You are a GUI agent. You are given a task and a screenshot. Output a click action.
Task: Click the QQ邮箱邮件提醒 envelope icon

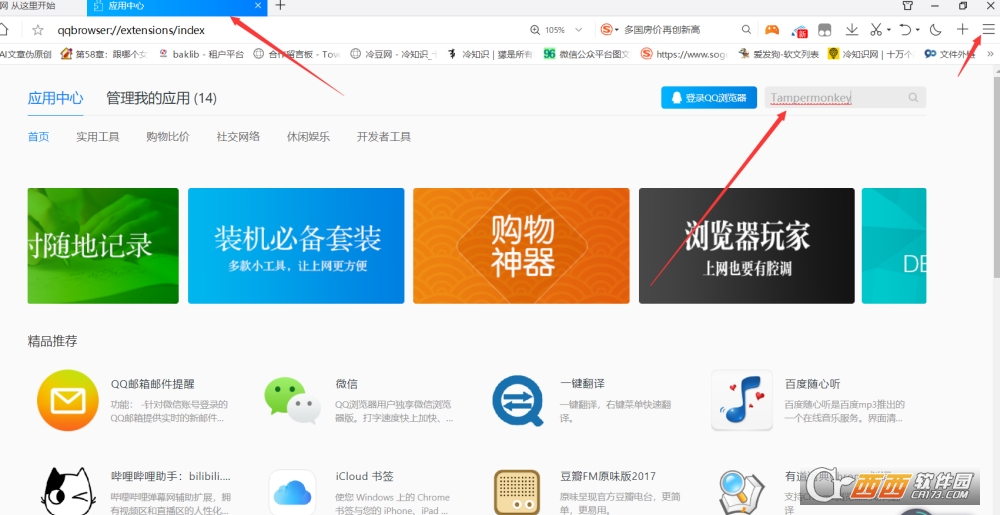coord(68,400)
